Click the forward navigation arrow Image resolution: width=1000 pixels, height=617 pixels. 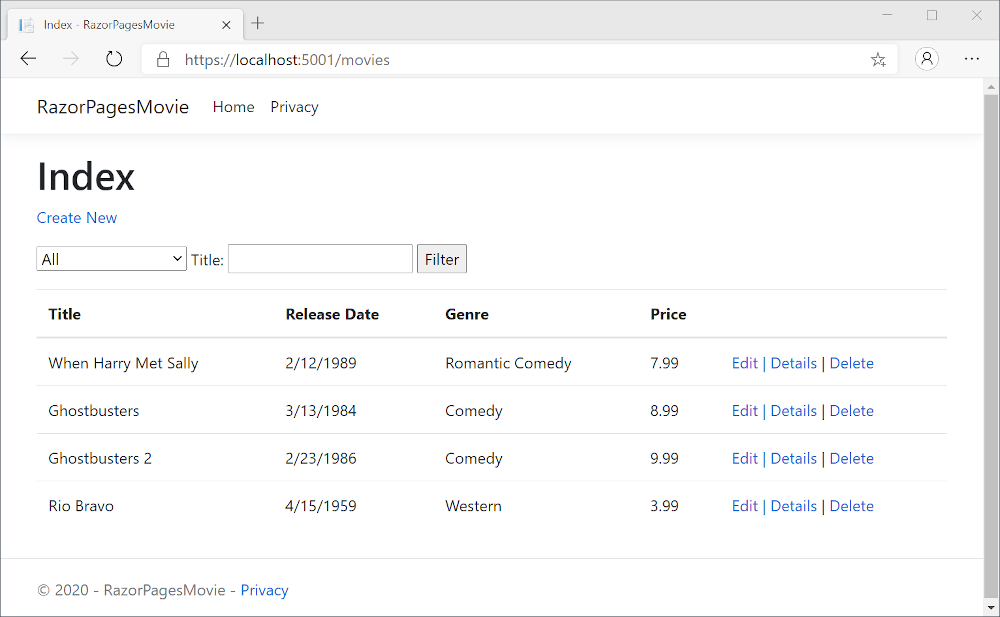coord(70,58)
